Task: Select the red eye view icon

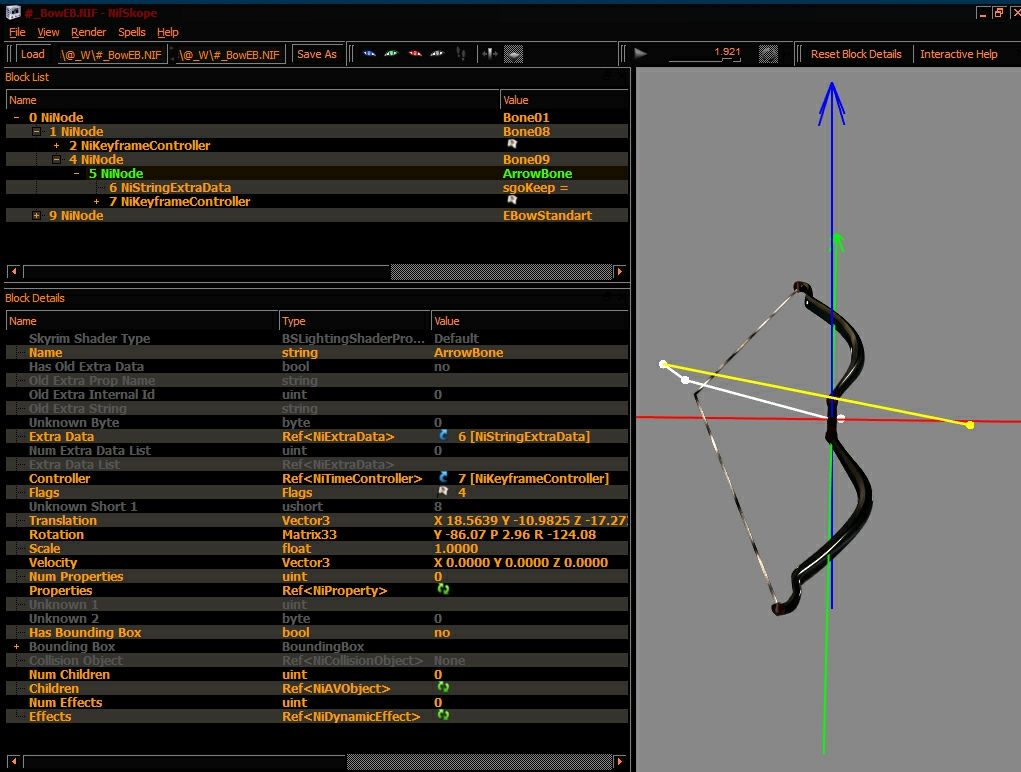Action: point(415,54)
